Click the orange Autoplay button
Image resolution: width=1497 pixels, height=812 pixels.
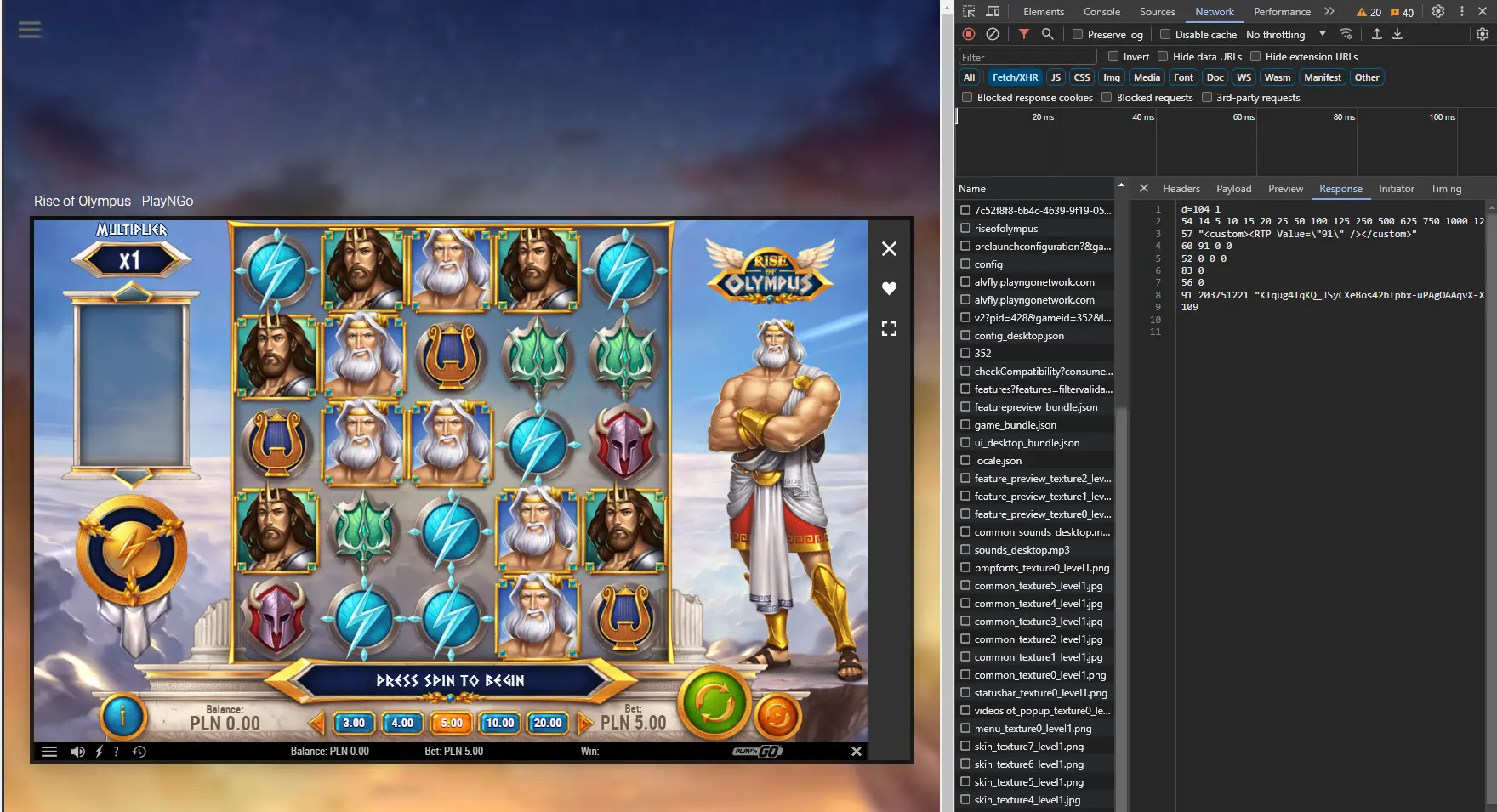click(777, 717)
